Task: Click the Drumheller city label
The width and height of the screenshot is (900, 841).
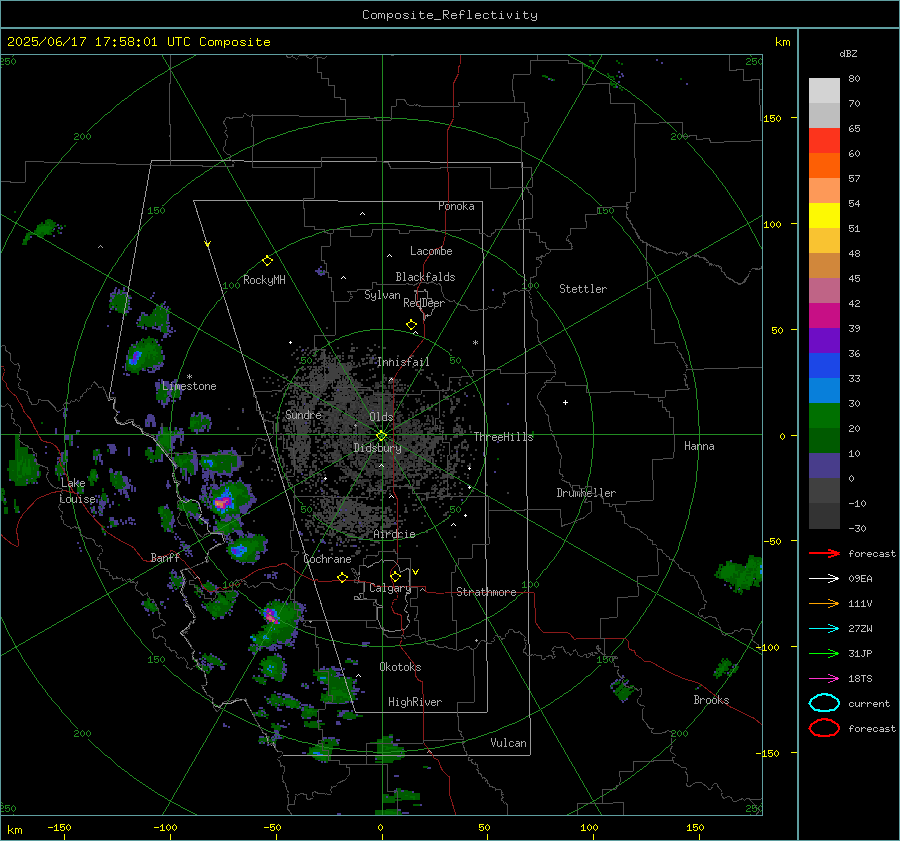Action: coord(586,493)
